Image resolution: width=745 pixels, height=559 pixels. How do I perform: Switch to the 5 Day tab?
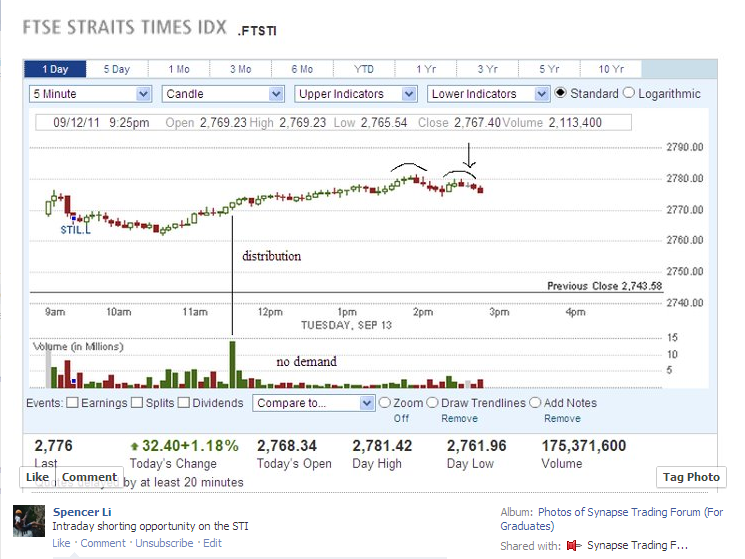click(116, 69)
